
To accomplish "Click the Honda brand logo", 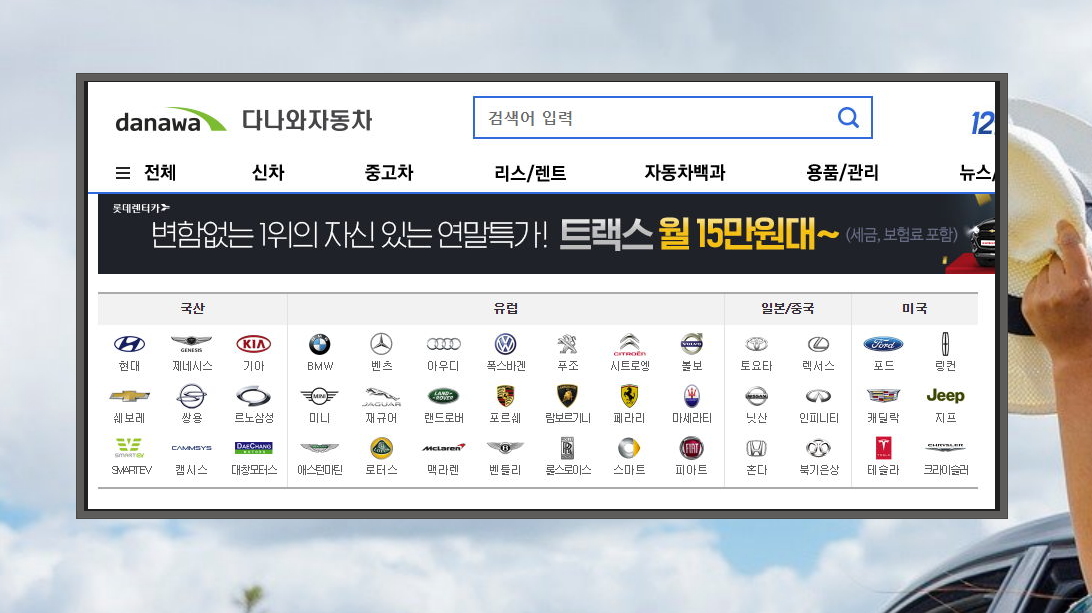I will pos(756,448).
